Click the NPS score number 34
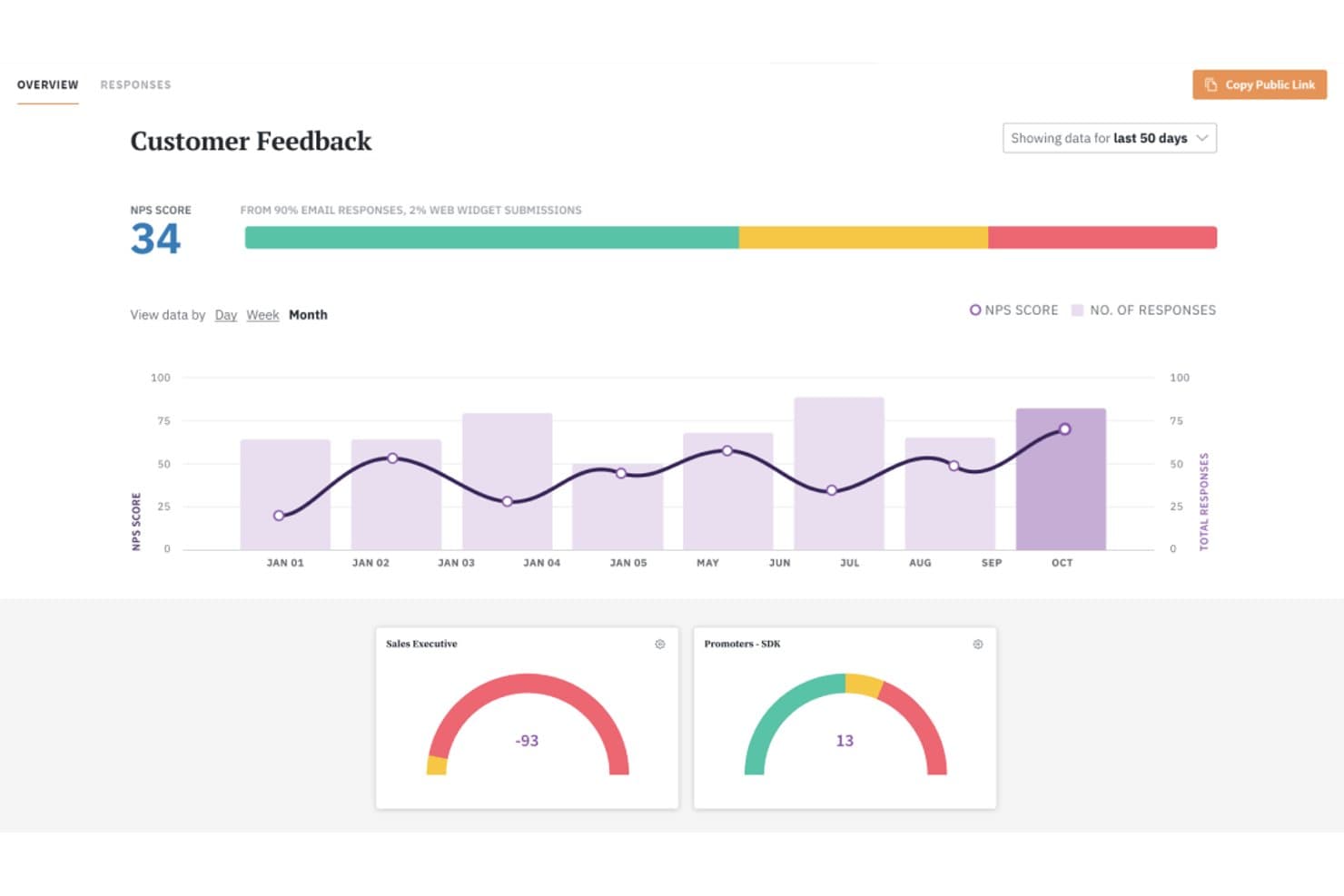This screenshot has width=1344, height=896. (x=155, y=239)
